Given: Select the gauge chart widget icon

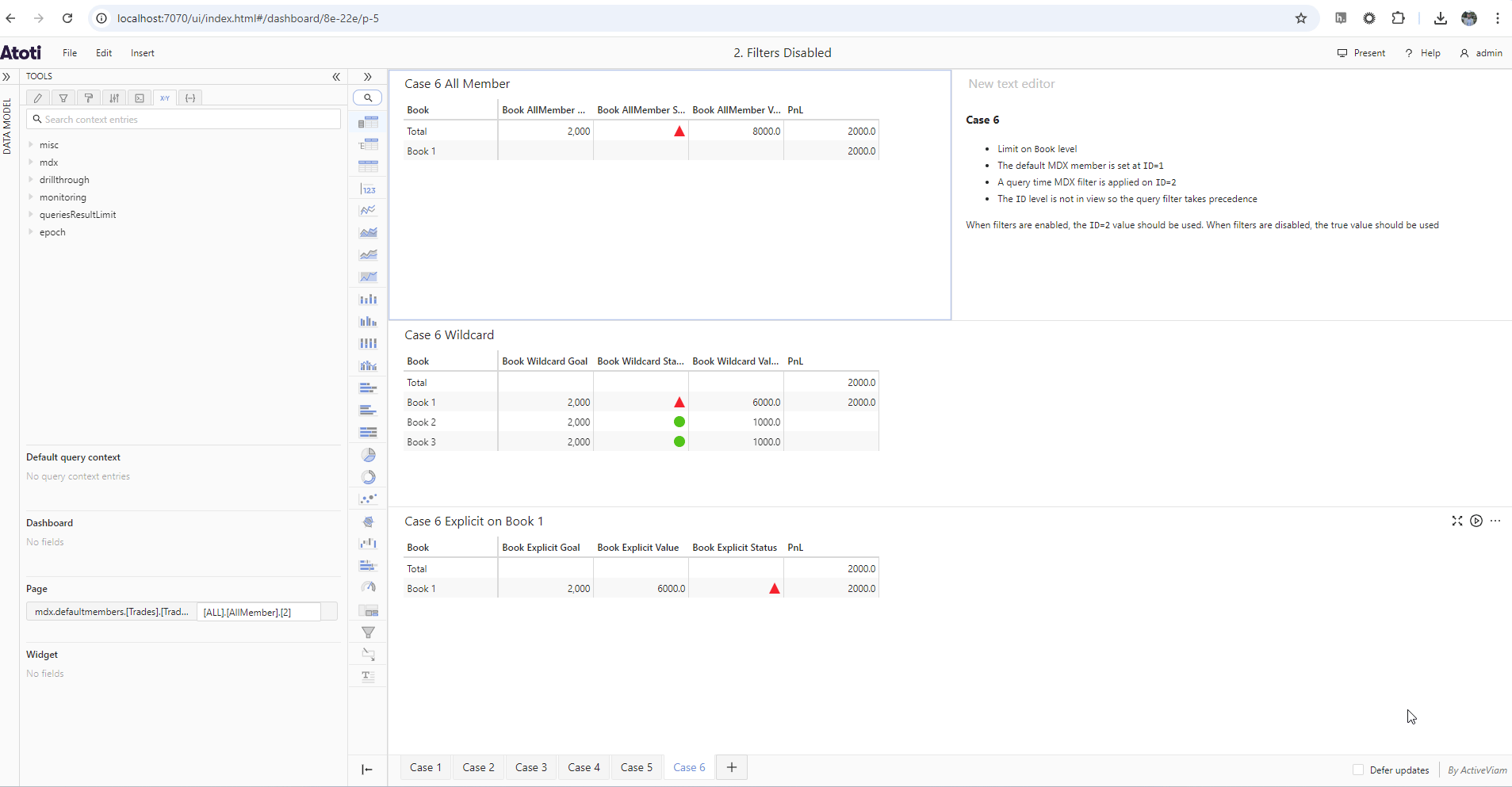Looking at the screenshot, I should (368, 588).
